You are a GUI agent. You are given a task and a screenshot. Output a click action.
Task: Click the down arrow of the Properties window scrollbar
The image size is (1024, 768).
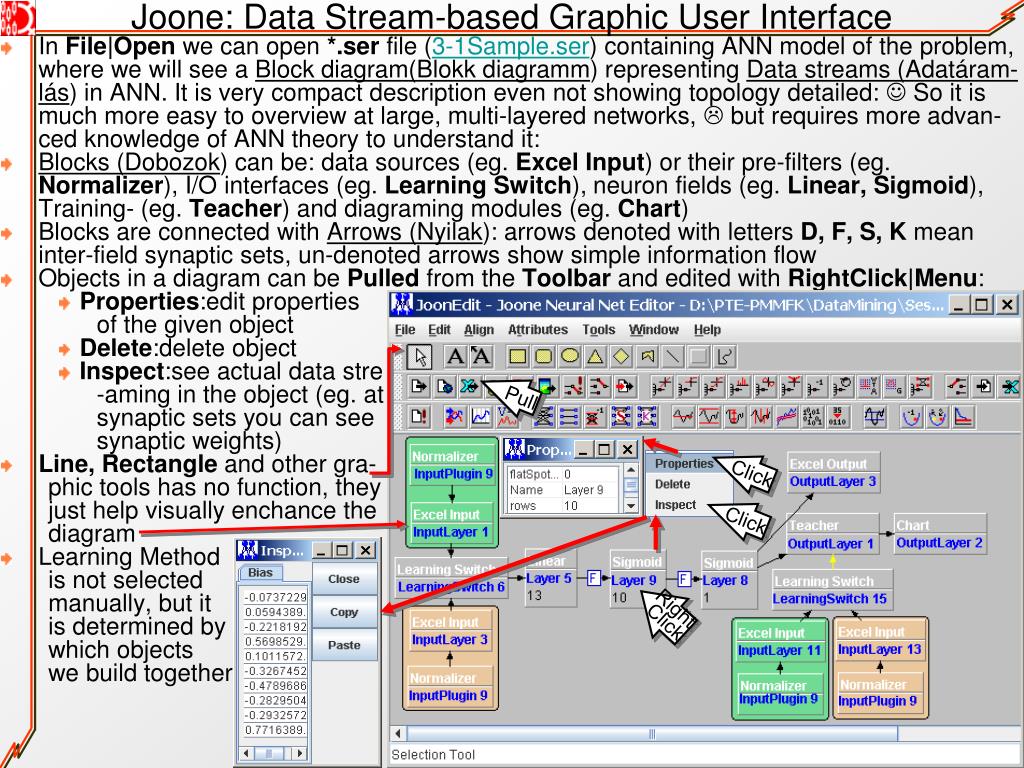[630, 505]
